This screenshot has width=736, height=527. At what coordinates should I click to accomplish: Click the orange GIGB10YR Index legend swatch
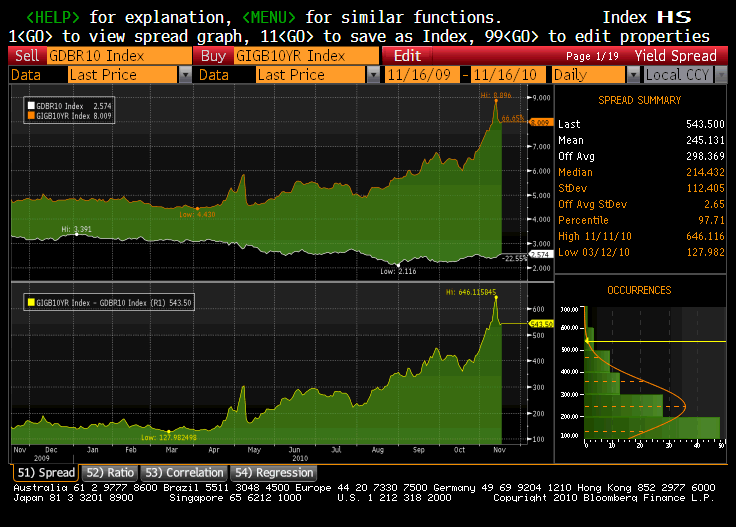pyautogui.click(x=30, y=115)
